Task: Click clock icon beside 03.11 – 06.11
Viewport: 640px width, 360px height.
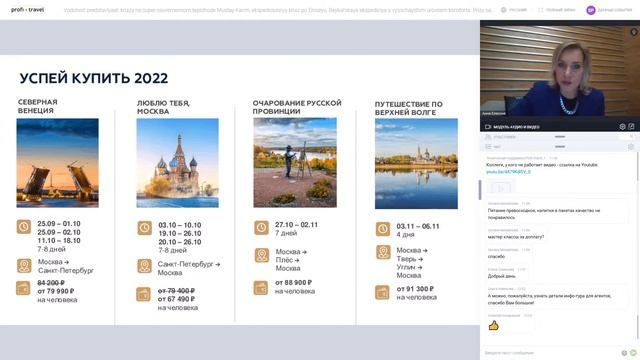Action: pos(383,229)
